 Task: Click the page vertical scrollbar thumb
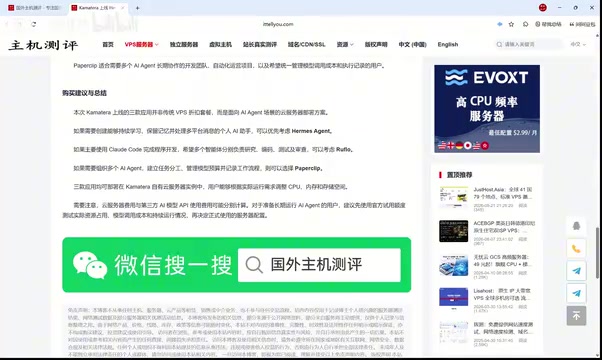click(x=597, y=253)
